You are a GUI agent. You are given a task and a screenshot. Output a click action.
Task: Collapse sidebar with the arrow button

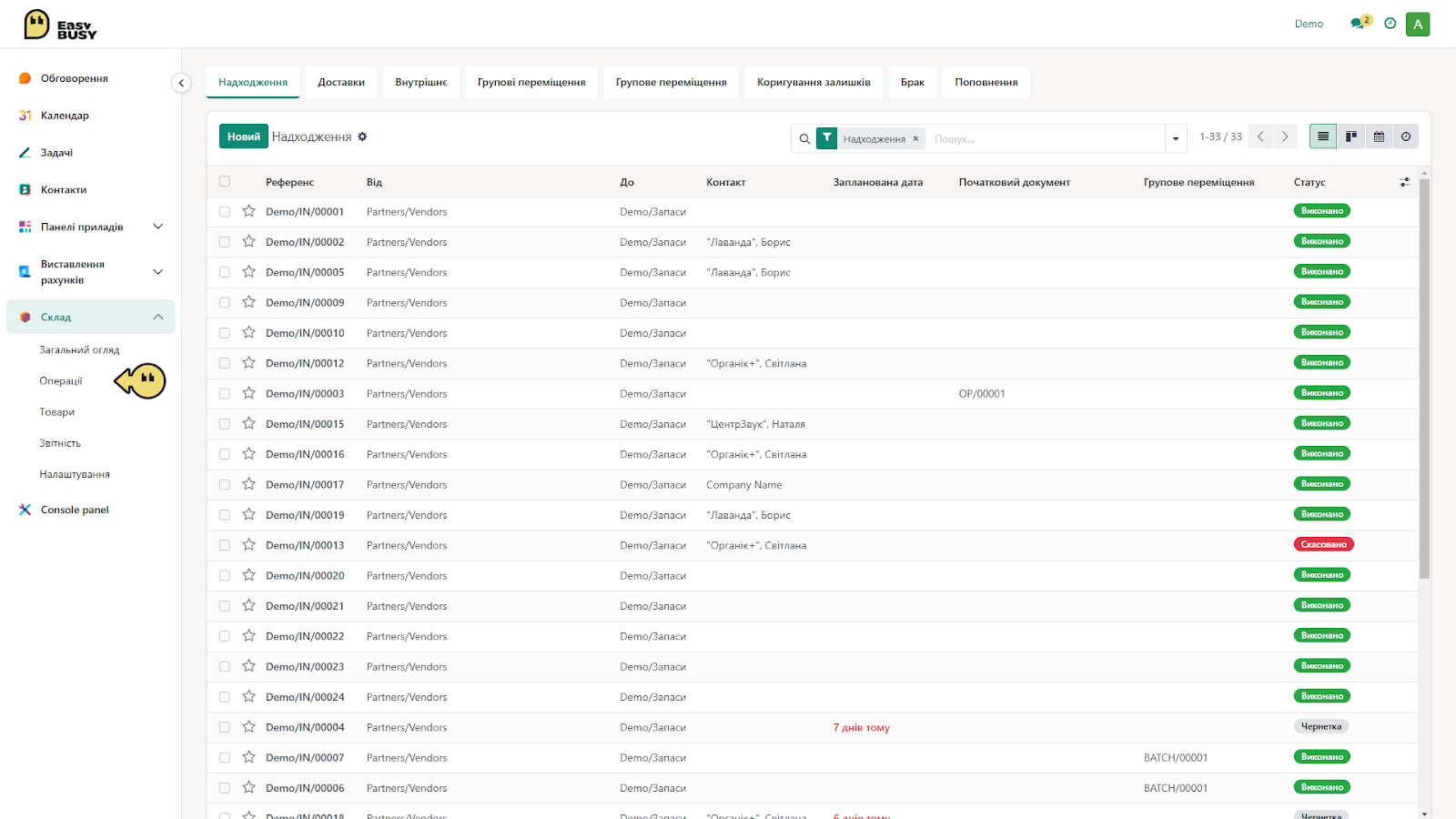point(181,83)
